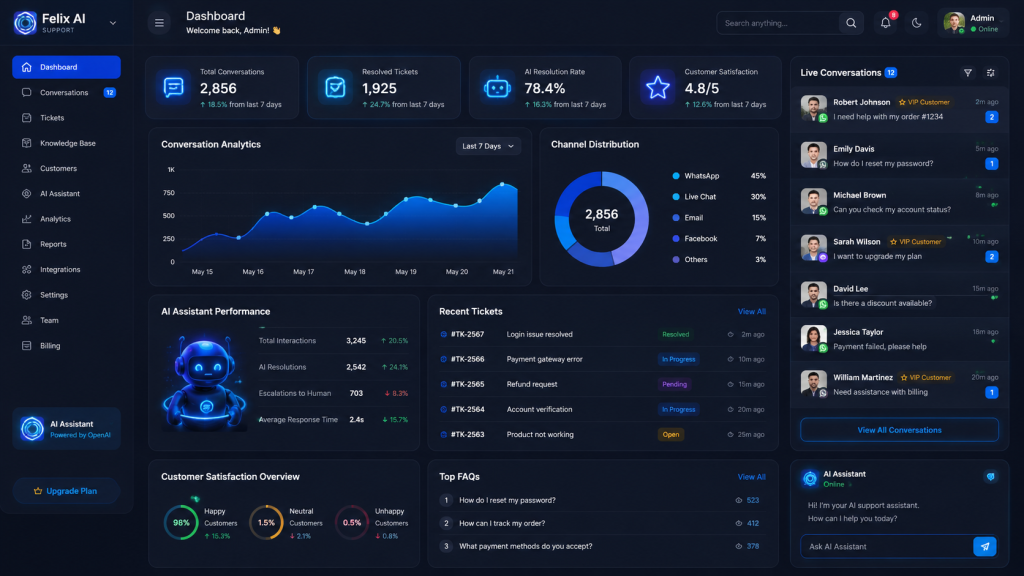Open Analytics in the sidebar
This screenshot has width=1024, height=576.
[67, 219]
